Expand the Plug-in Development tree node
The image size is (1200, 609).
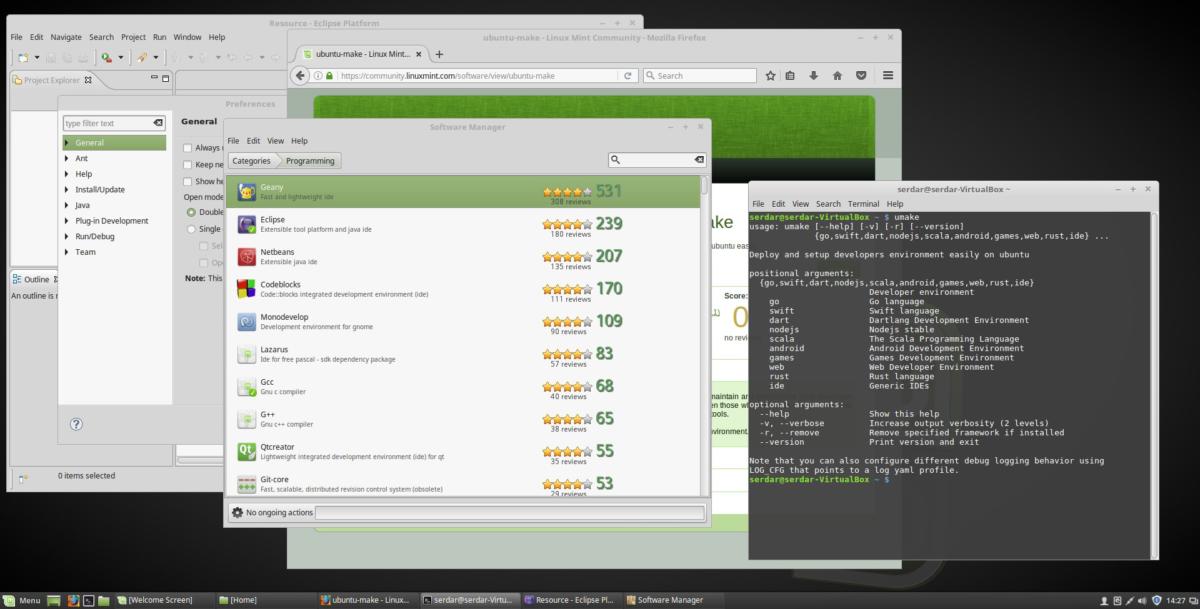click(x=68, y=220)
